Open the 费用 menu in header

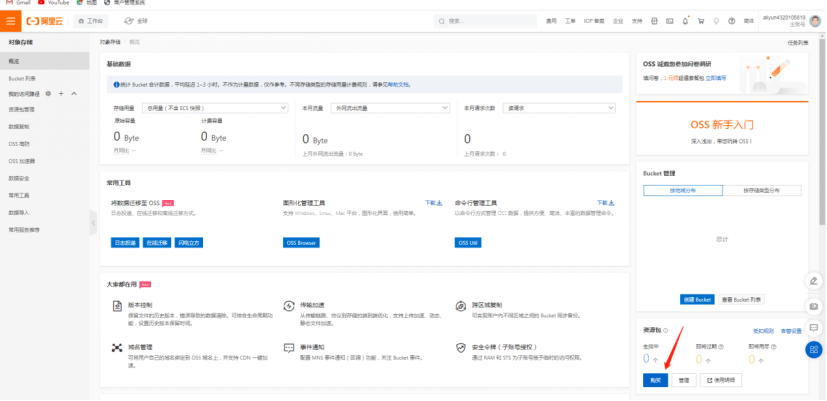click(551, 21)
